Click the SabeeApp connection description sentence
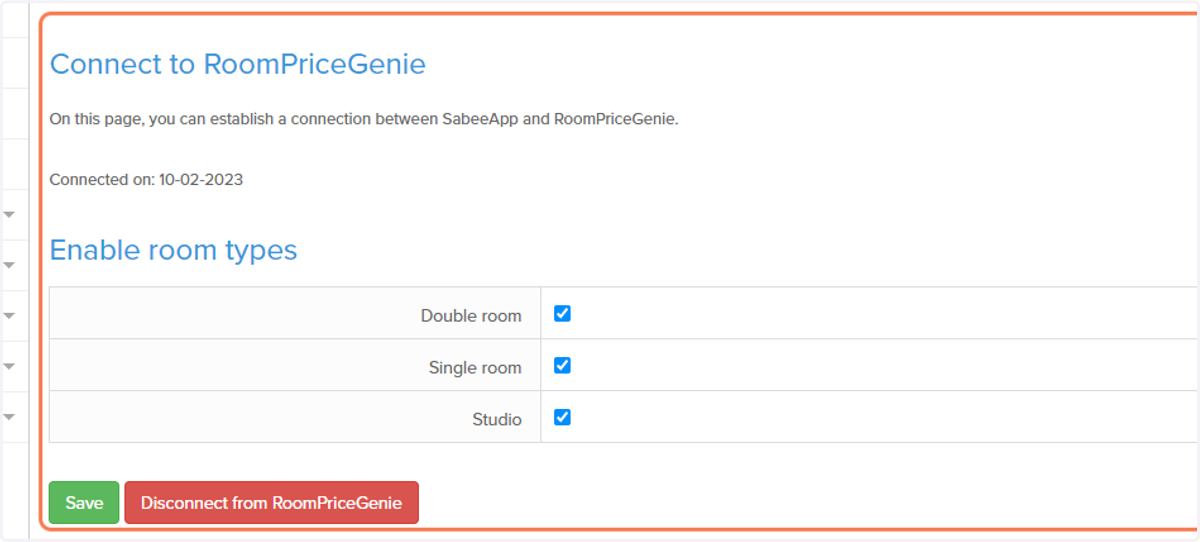The image size is (1200, 542). (364, 119)
